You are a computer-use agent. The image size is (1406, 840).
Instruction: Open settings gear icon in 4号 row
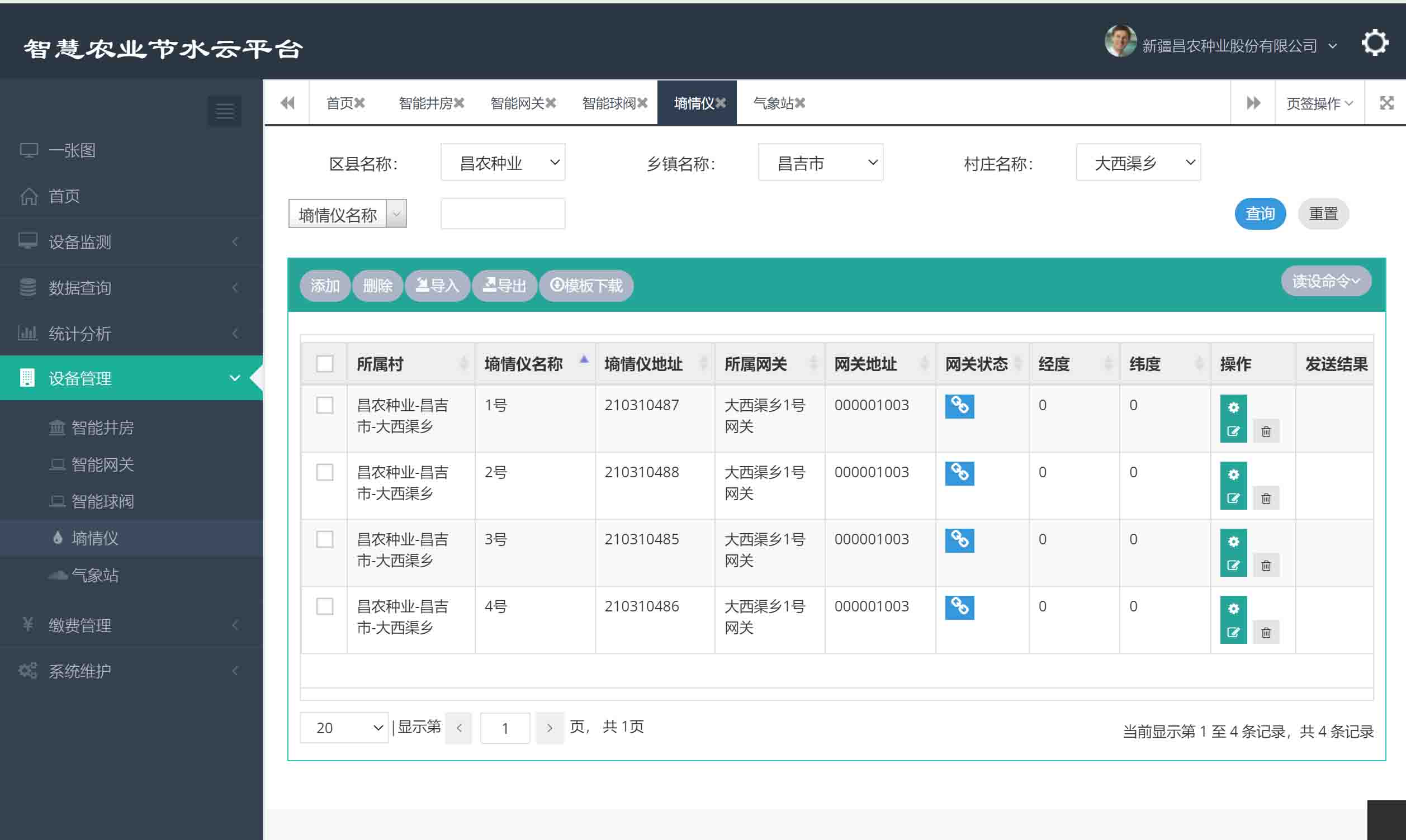[x=1233, y=609]
